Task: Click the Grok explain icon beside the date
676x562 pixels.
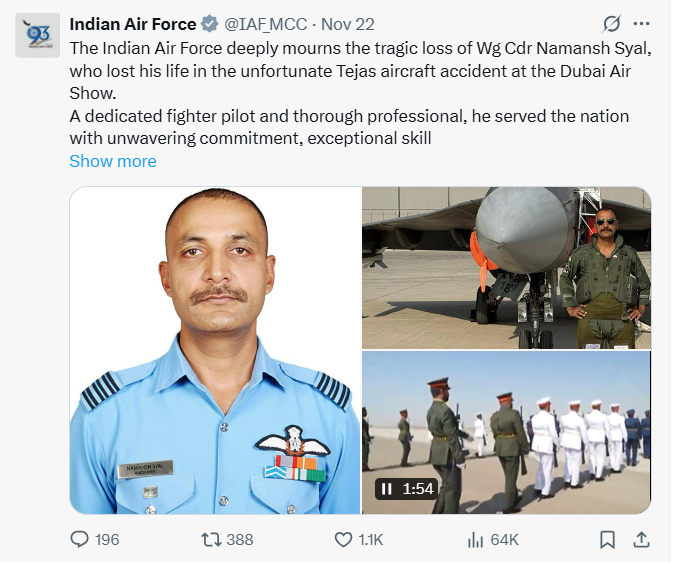Action: tap(612, 24)
